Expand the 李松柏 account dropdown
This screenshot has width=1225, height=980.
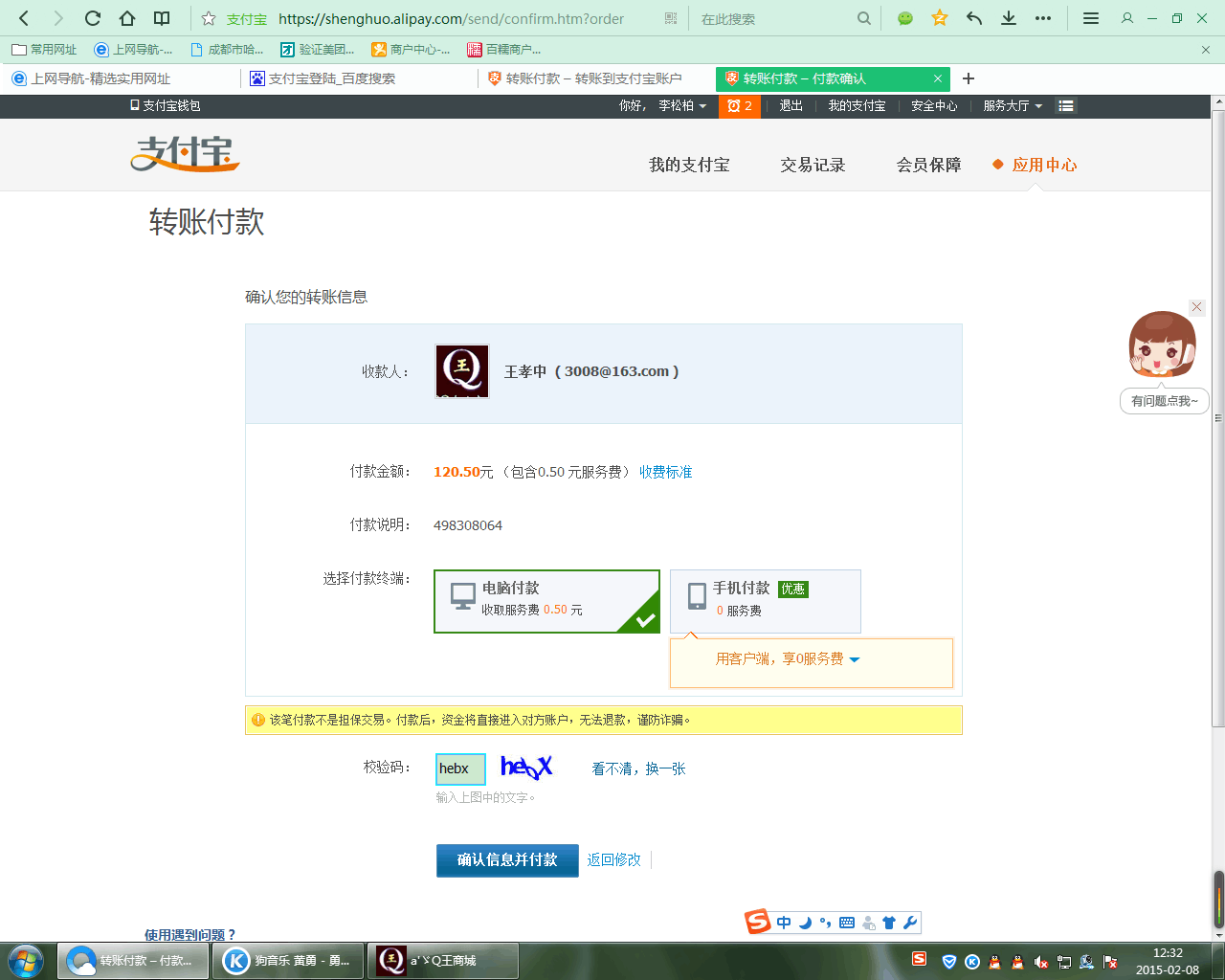682,105
